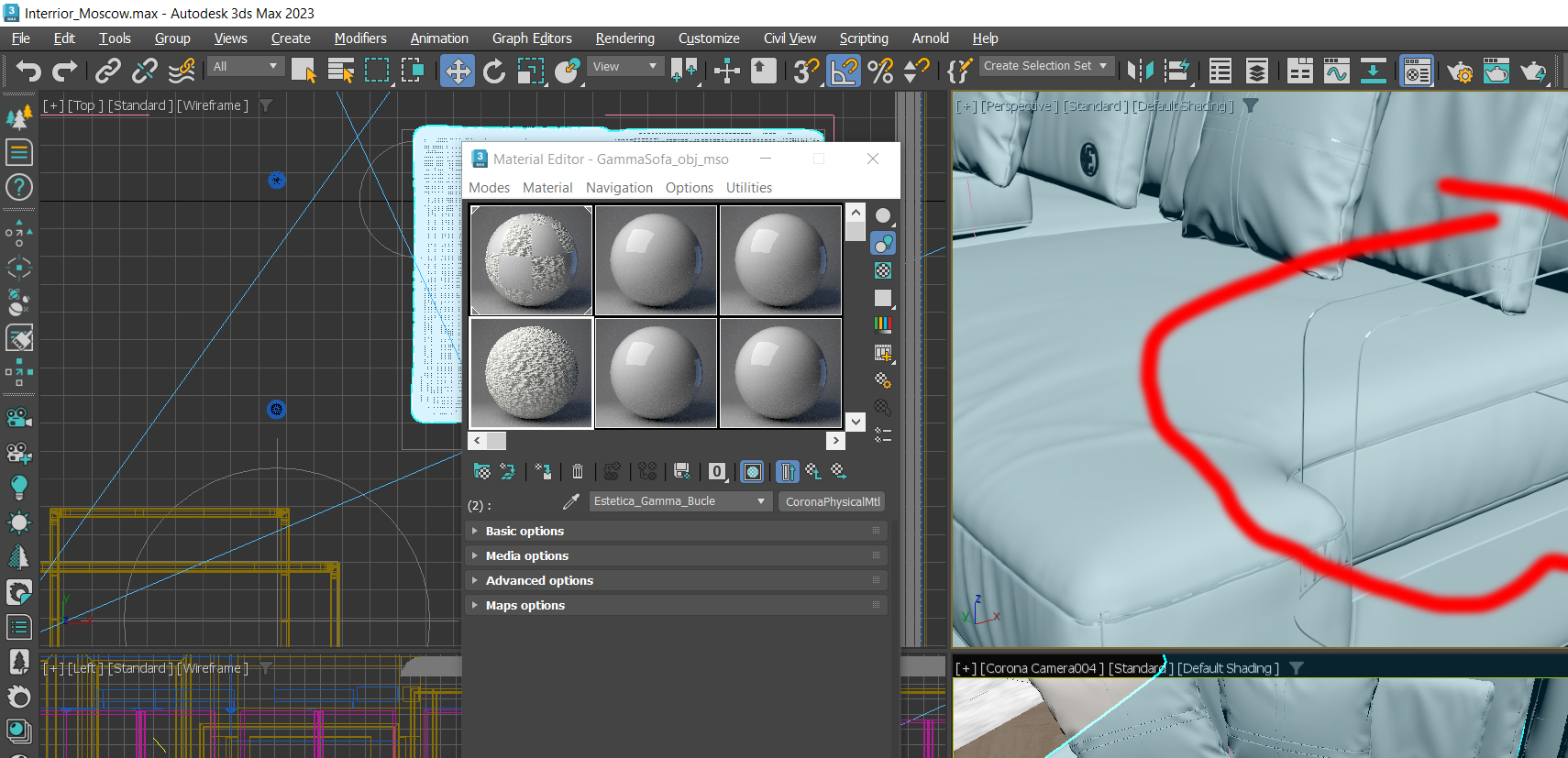Viewport: 1568px width, 758px height.
Task: Open Render Setup teapot icon
Action: click(1459, 71)
